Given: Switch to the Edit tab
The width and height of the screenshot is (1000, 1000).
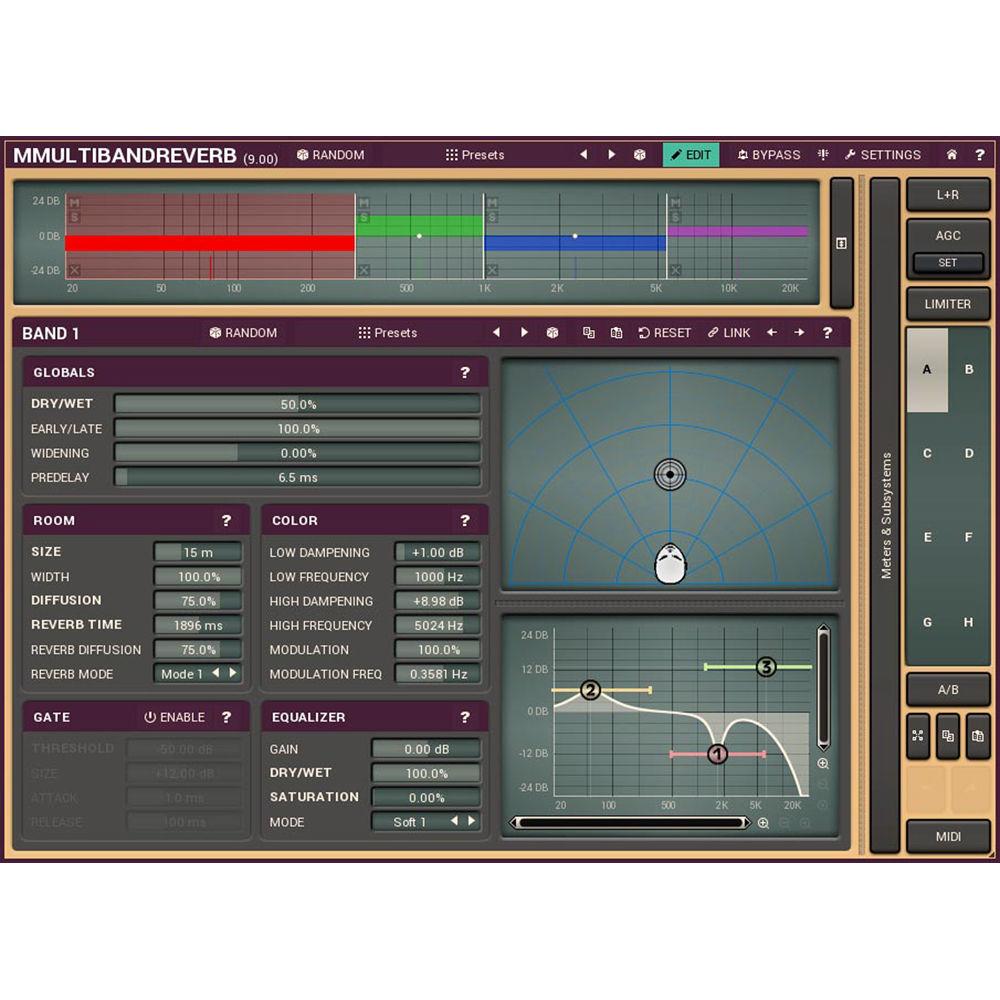Looking at the screenshot, I should (x=691, y=155).
